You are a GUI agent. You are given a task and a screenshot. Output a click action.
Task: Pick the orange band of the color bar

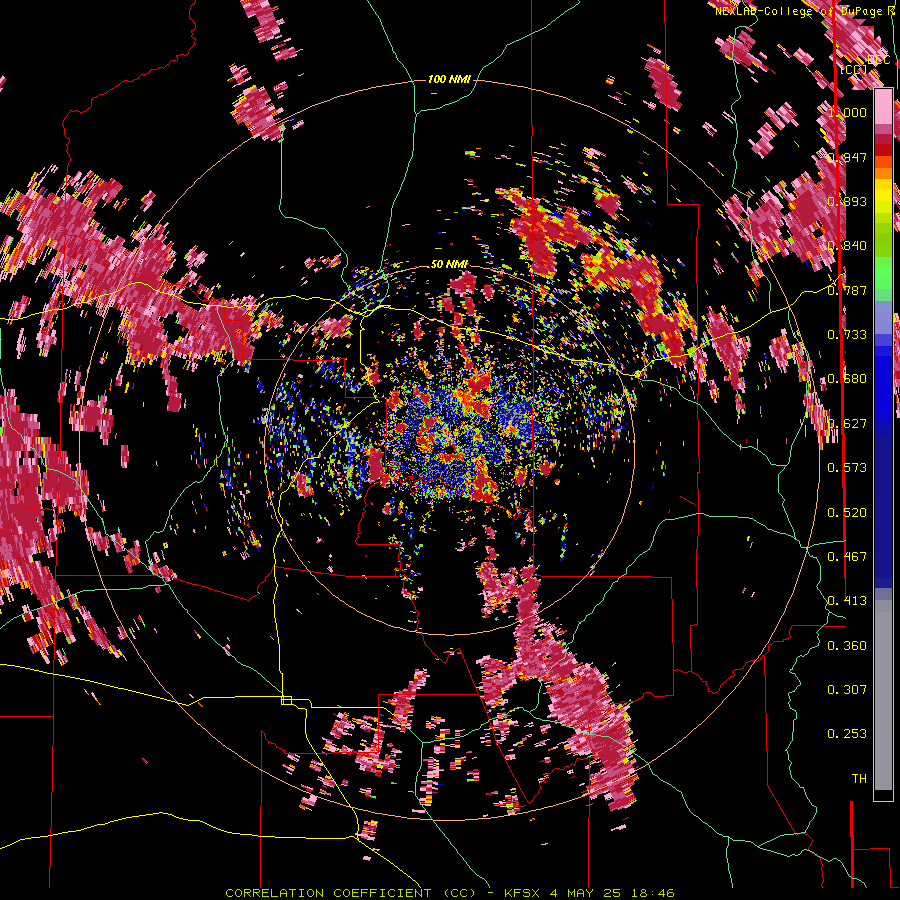click(883, 173)
